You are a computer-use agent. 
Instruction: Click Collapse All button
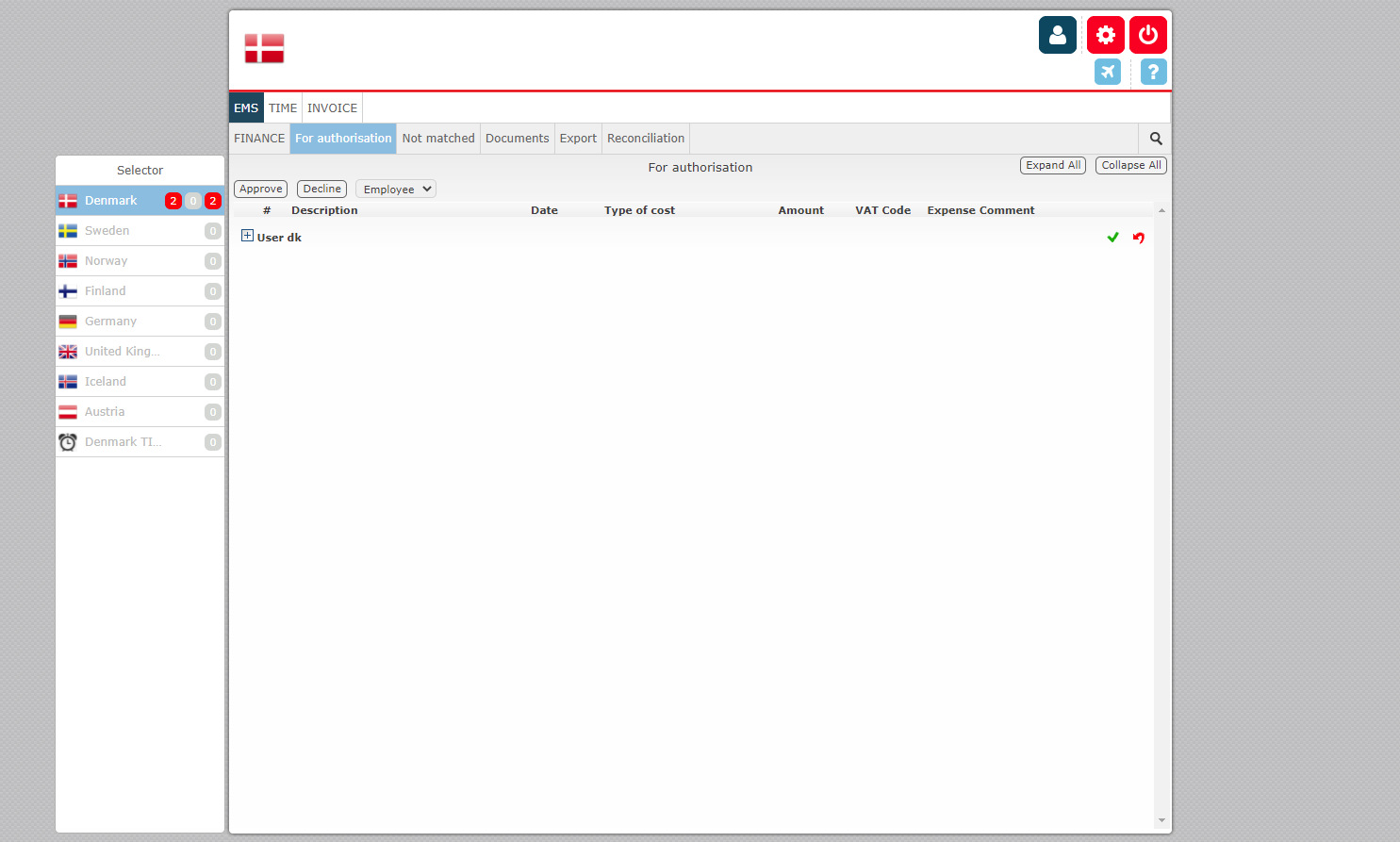[x=1131, y=165]
